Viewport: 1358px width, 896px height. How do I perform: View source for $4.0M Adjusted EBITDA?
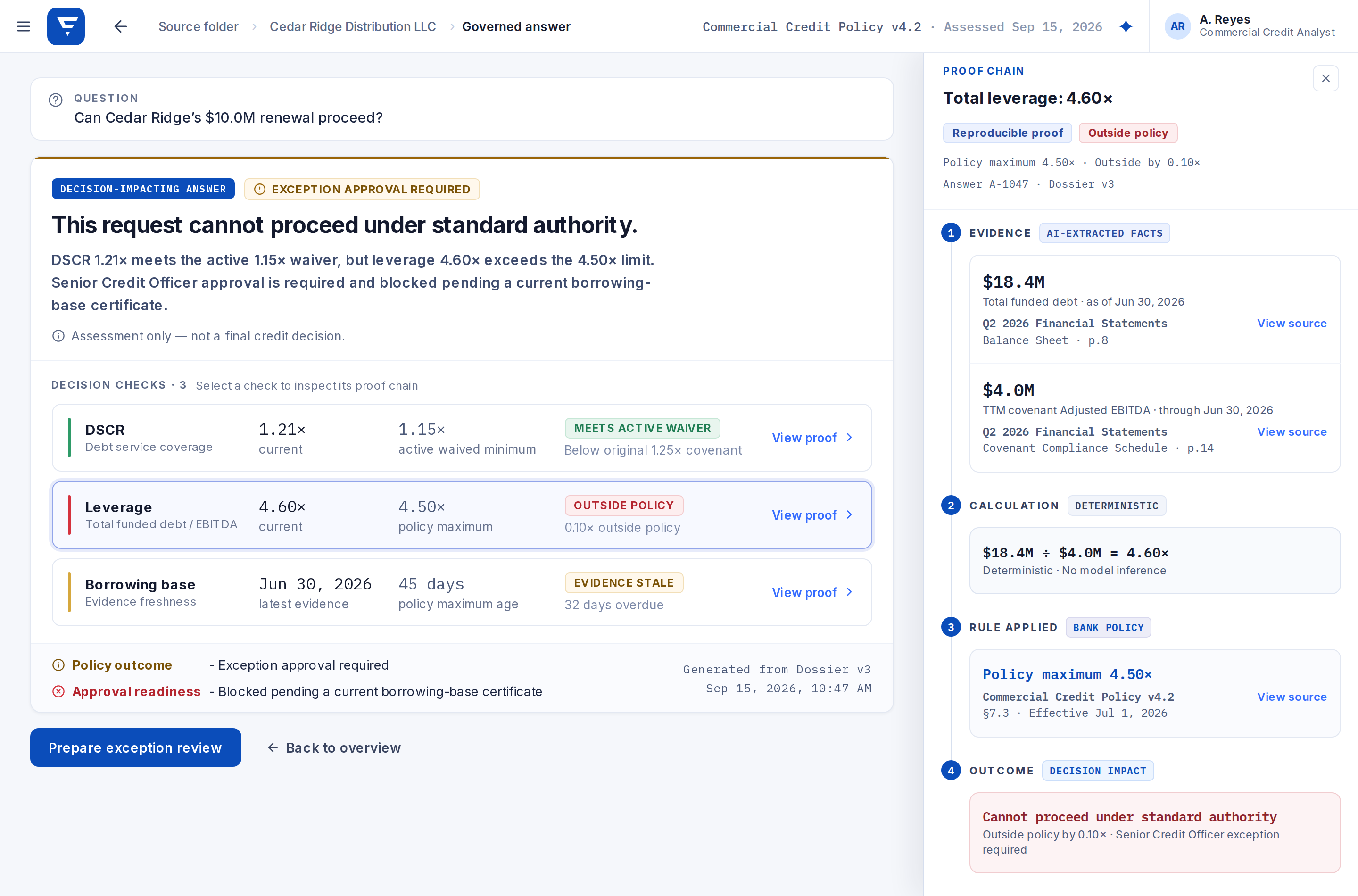tap(1292, 432)
